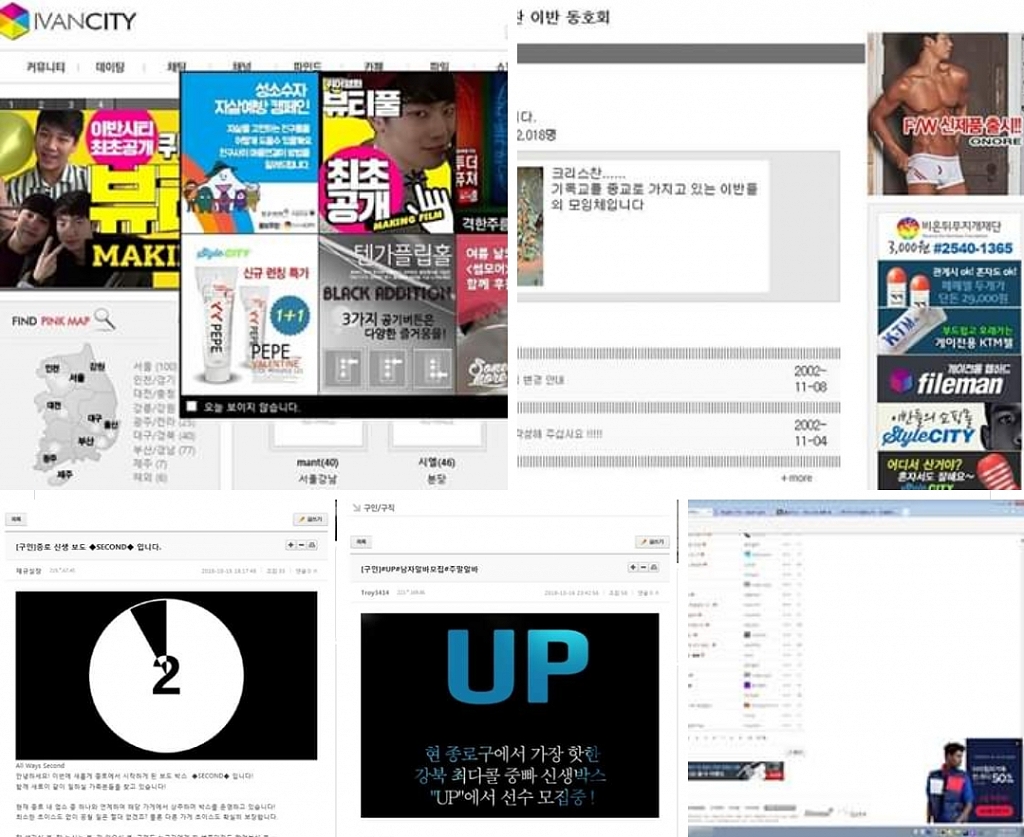Click the #UP#남자알바모집 post title
The image size is (1024, 837).
(x=419, y=569)
